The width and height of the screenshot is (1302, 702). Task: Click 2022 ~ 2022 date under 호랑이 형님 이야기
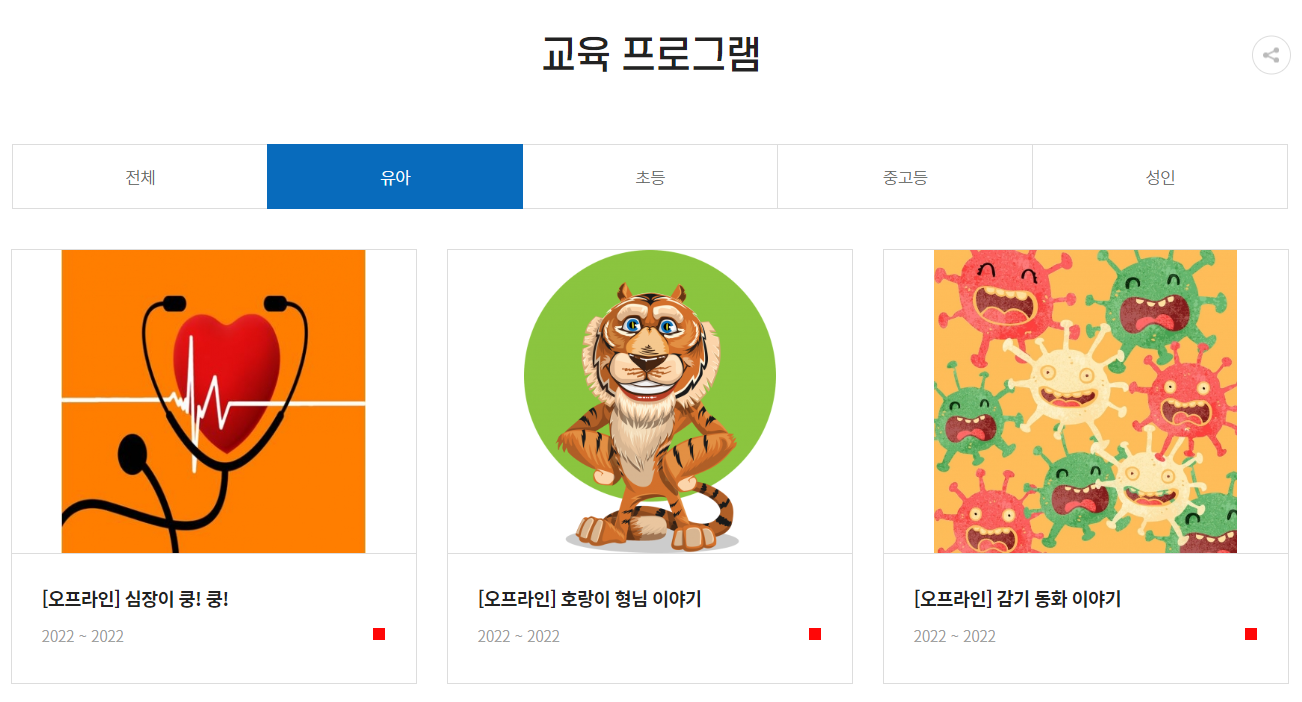click(x=519, y=636)
